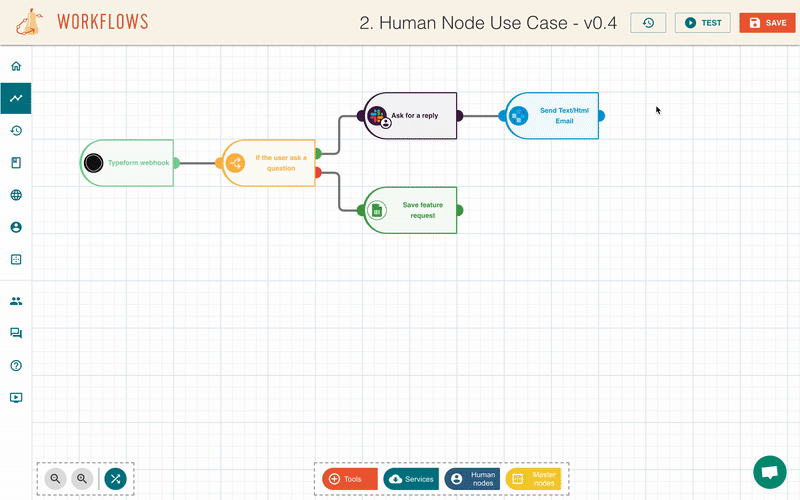The width and height of the screenshot is (800, 500).
Task: Select the workflows chart icon in sidebar
Action: coord(16,98)
